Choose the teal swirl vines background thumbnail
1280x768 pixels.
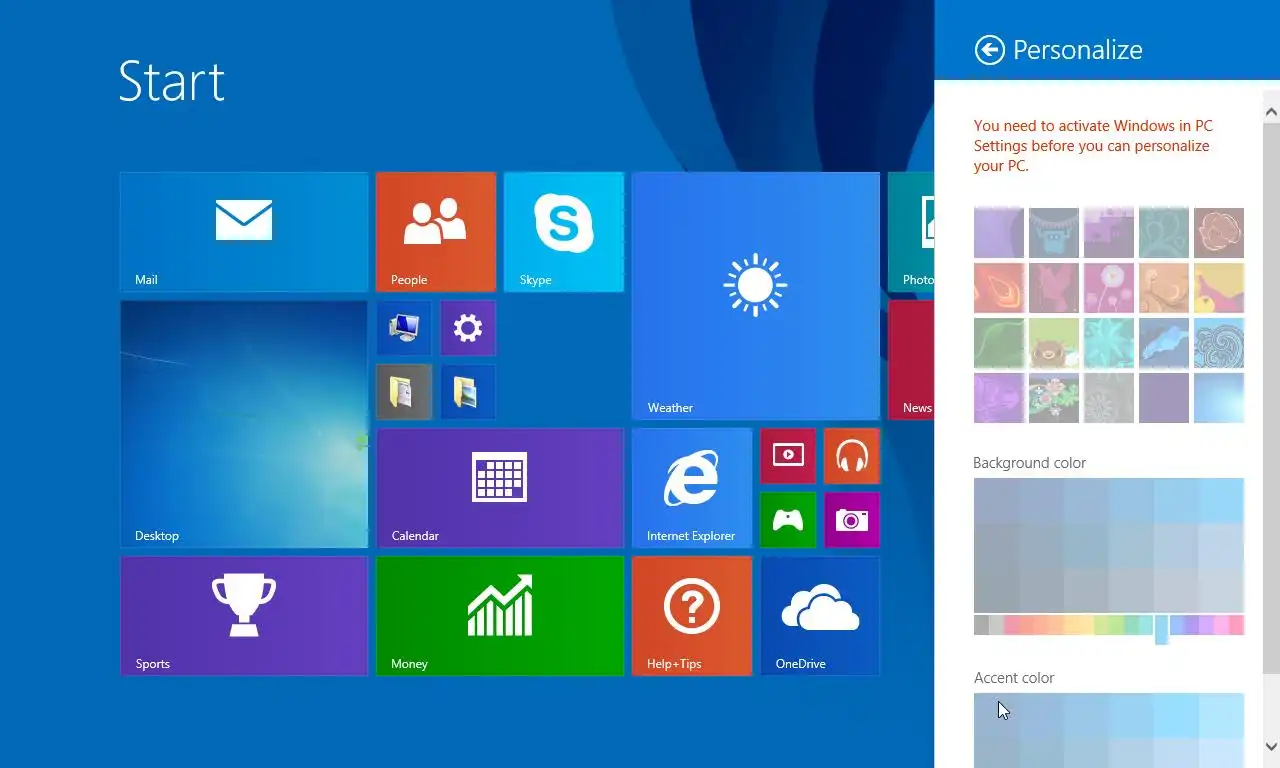tap(1164, 233)
